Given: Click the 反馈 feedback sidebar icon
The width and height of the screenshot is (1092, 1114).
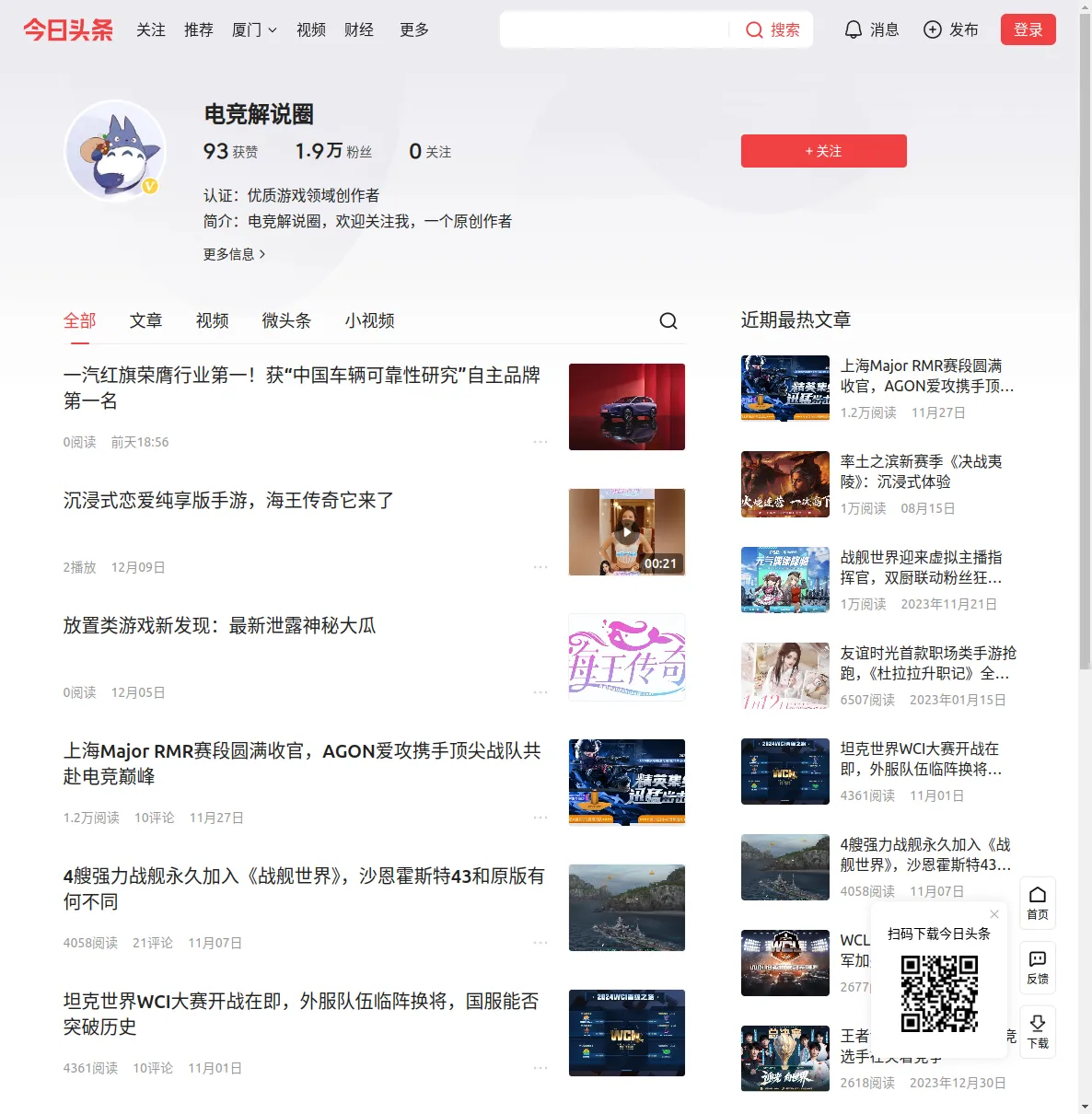Looking at the screenshot, I should pyautogui.click(x=1038, y=967).
